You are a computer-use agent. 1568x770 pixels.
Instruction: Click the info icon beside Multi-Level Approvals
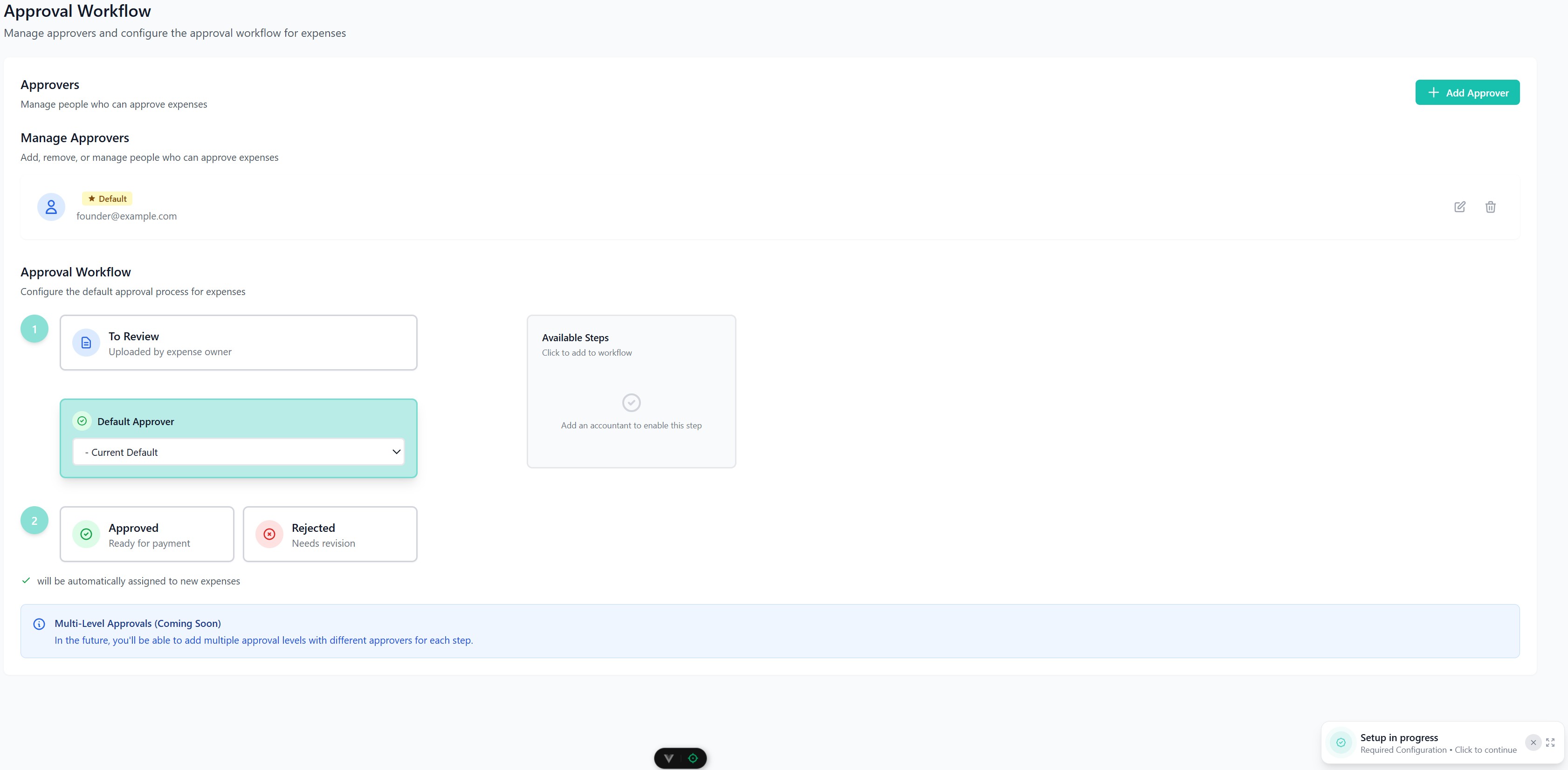point(39,623)
